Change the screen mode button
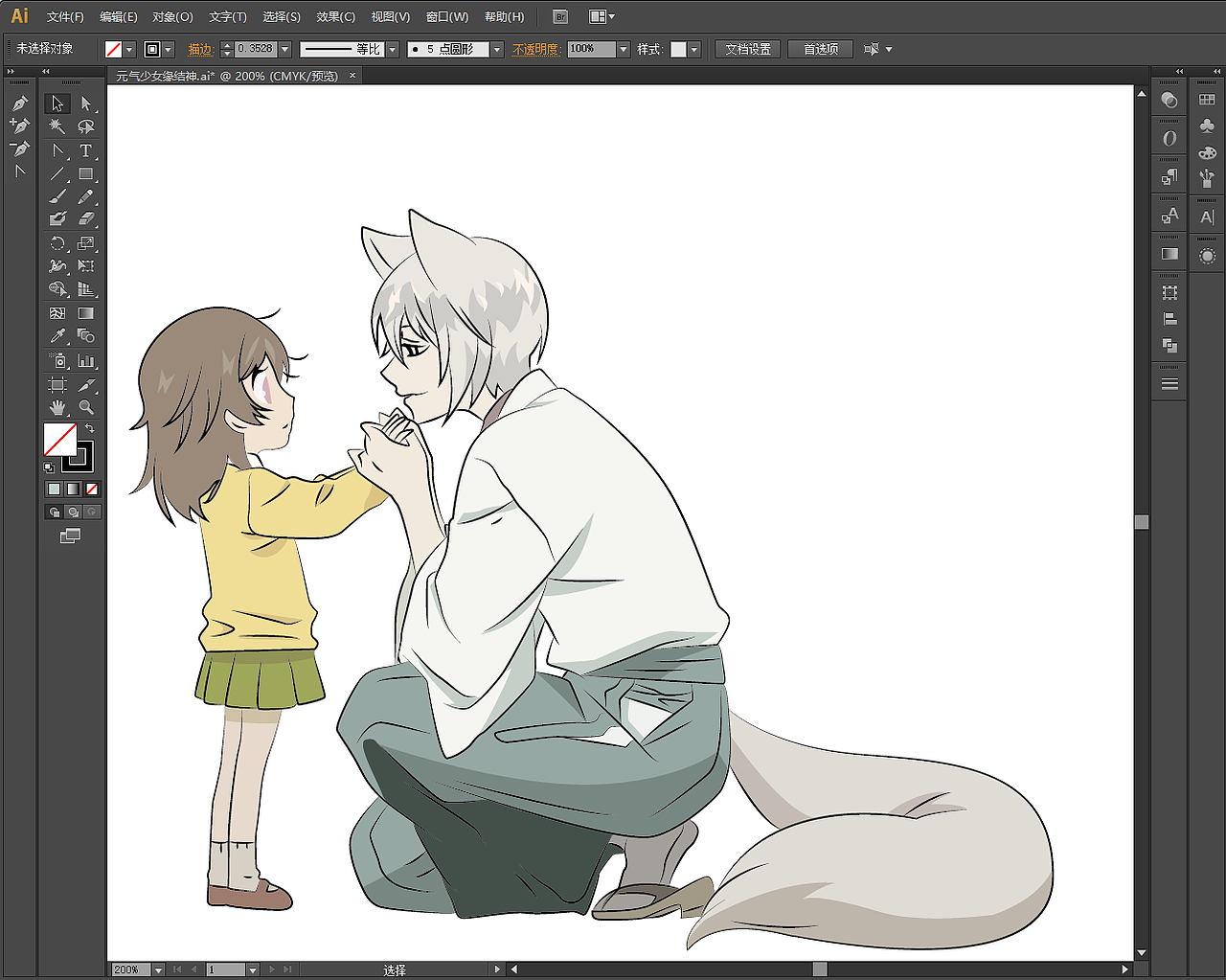The height and width of the screenshot is (980, 1226). [x=70, y=536]
